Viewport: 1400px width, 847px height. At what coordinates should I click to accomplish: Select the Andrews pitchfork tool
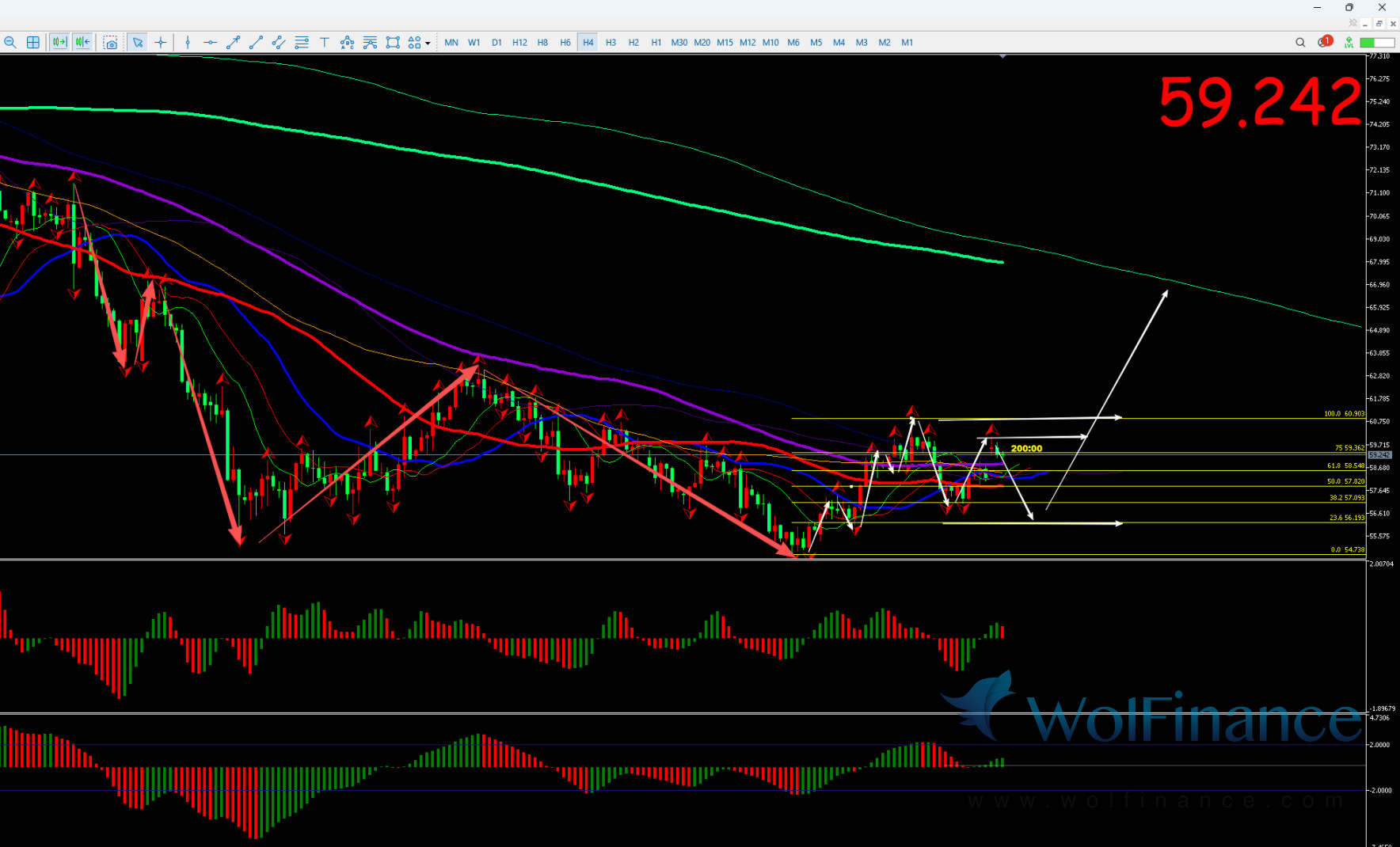point(370,43)
